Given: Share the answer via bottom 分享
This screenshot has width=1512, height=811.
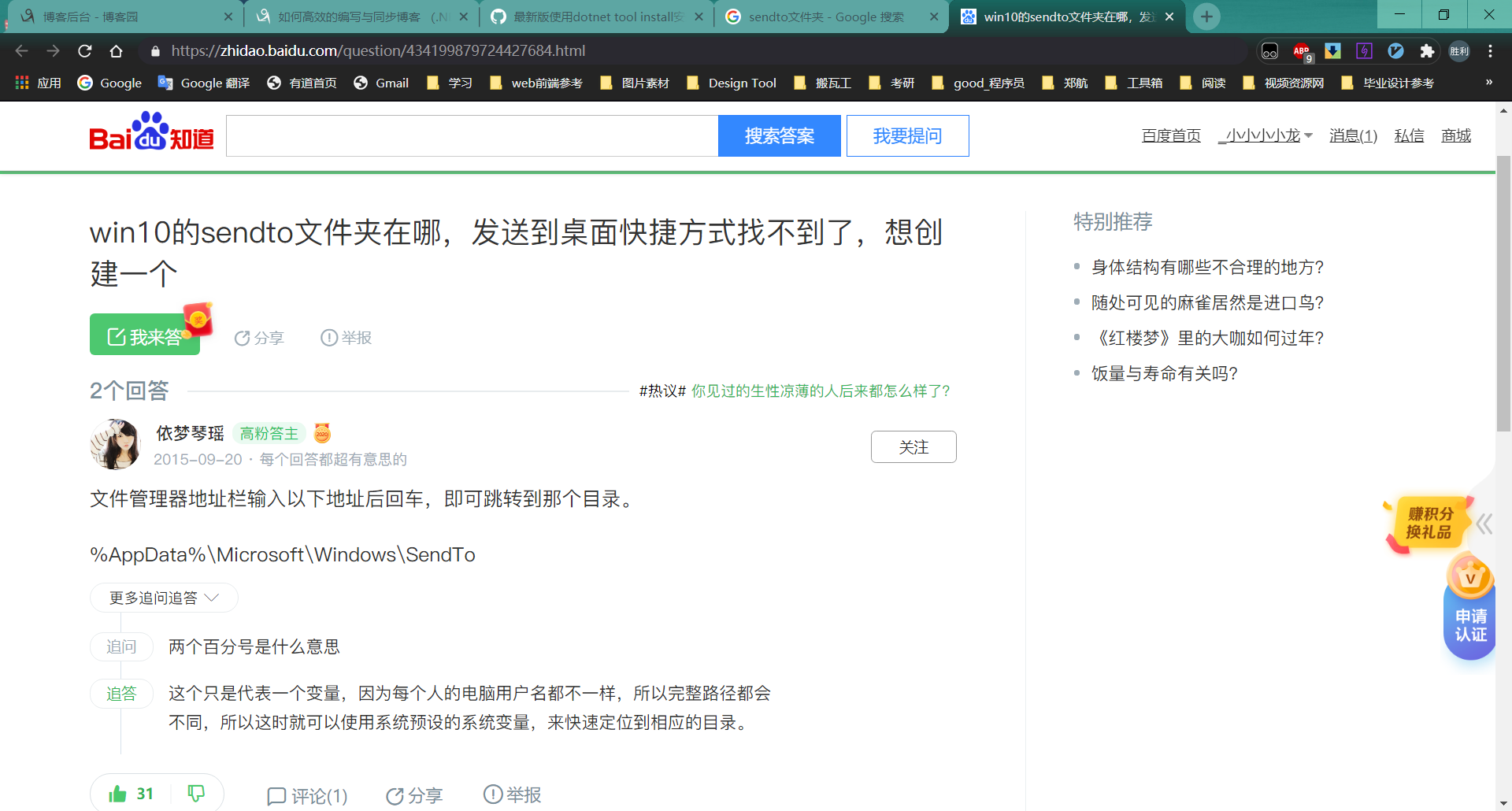Looking at the screenshot, I should tap(414, 796).
